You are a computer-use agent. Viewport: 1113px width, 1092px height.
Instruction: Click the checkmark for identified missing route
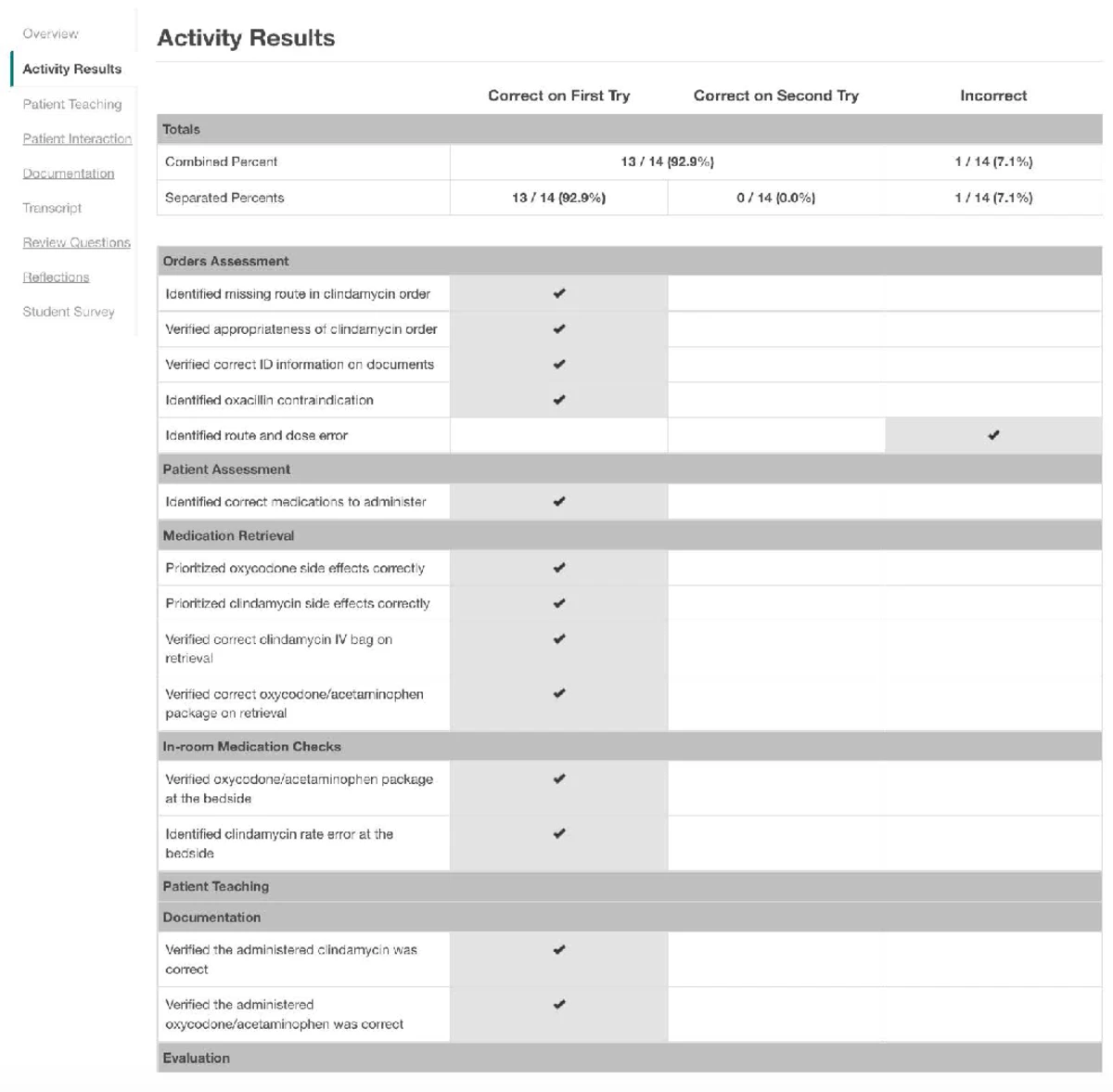pyautogui.click(x=557, y=292)
